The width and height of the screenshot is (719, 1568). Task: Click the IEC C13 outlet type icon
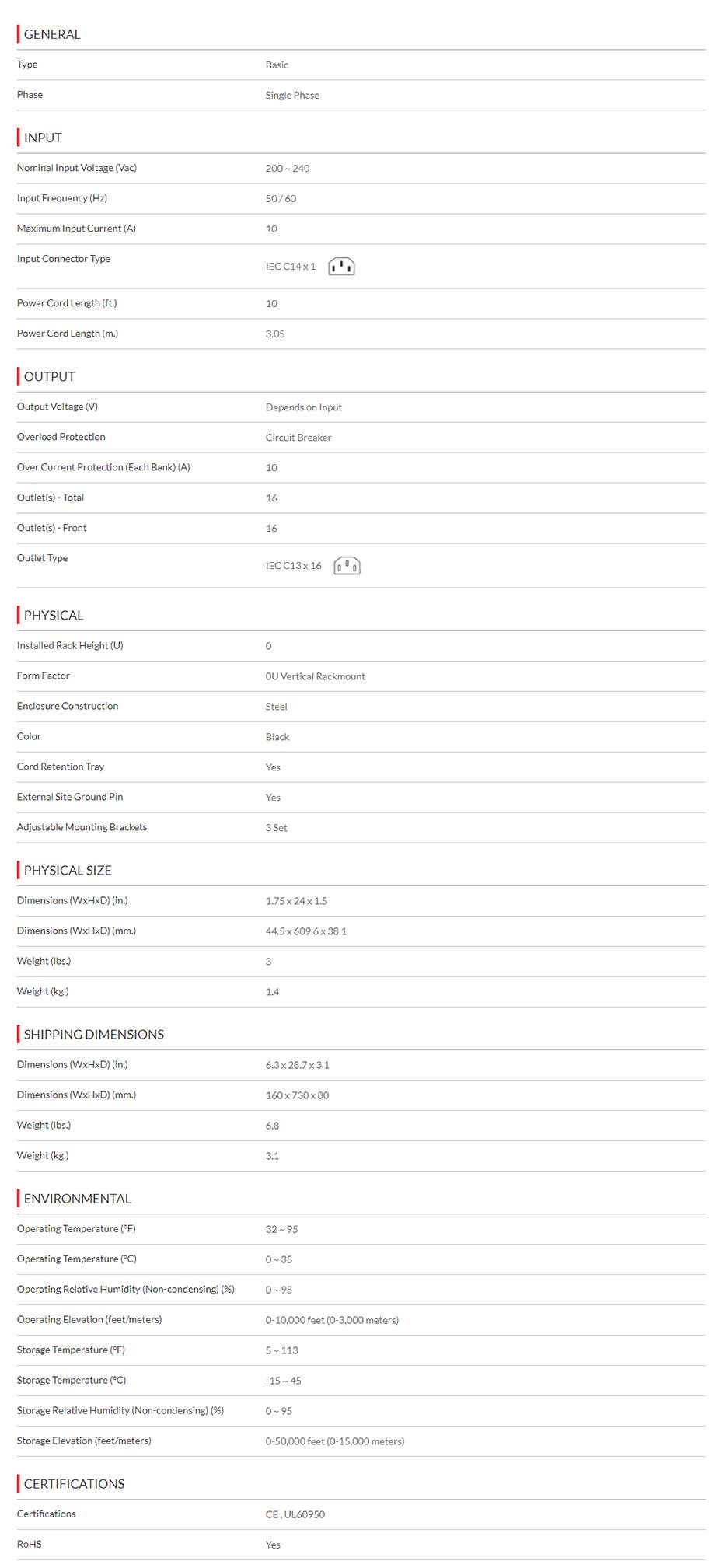(347, 566)
